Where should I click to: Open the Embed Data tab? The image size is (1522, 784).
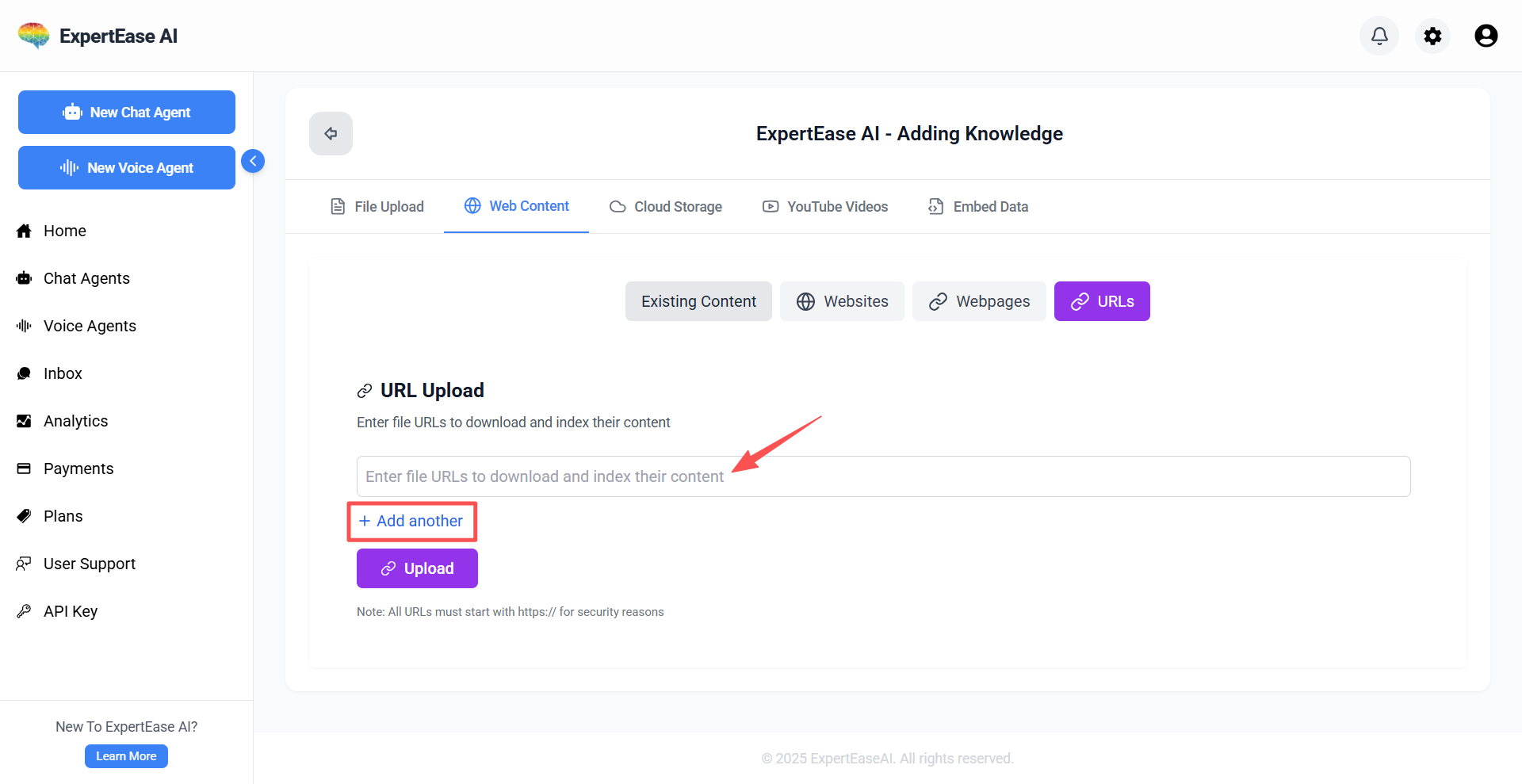click(x=978, y=206)
